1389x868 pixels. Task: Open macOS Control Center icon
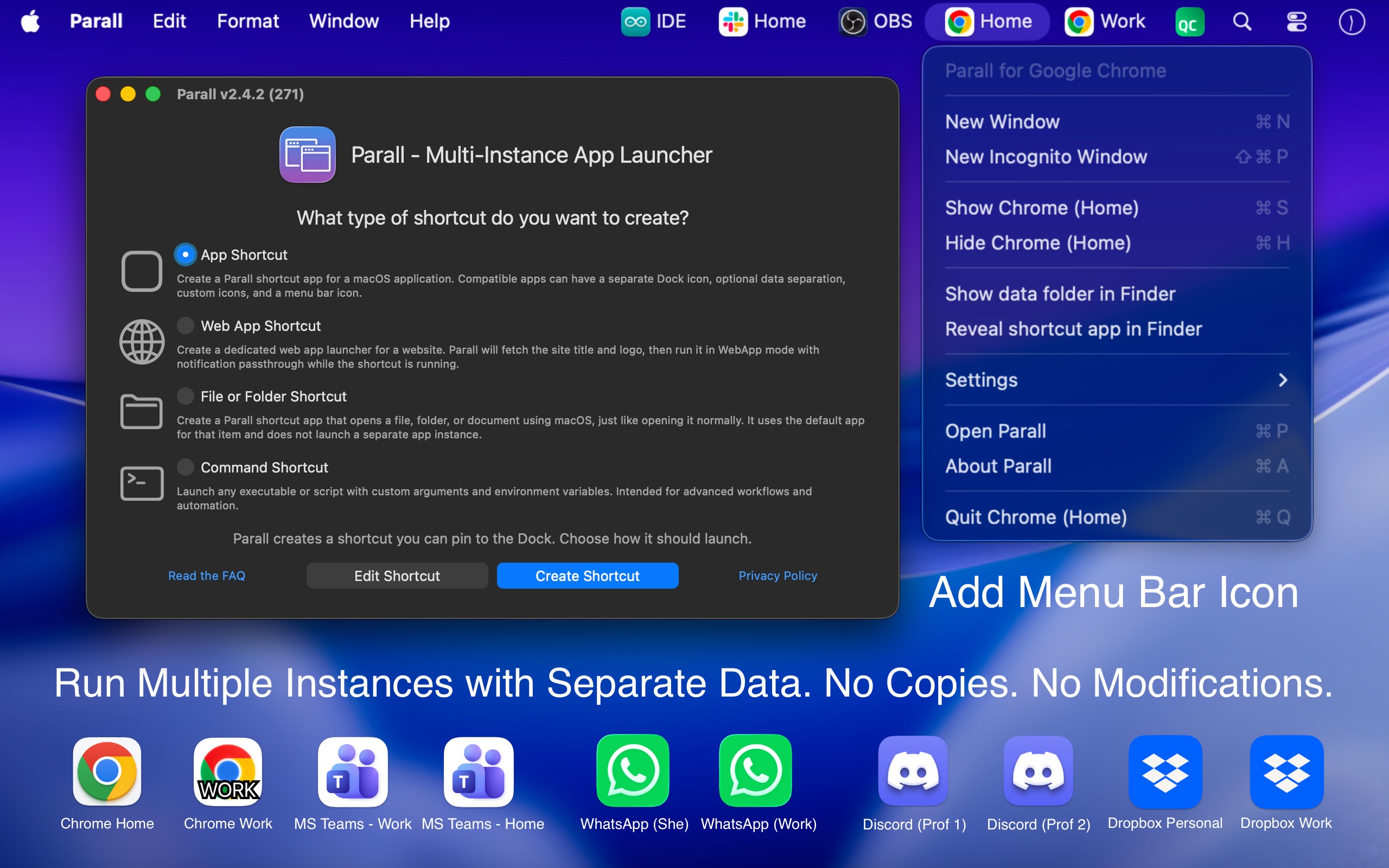[1297, 22]
